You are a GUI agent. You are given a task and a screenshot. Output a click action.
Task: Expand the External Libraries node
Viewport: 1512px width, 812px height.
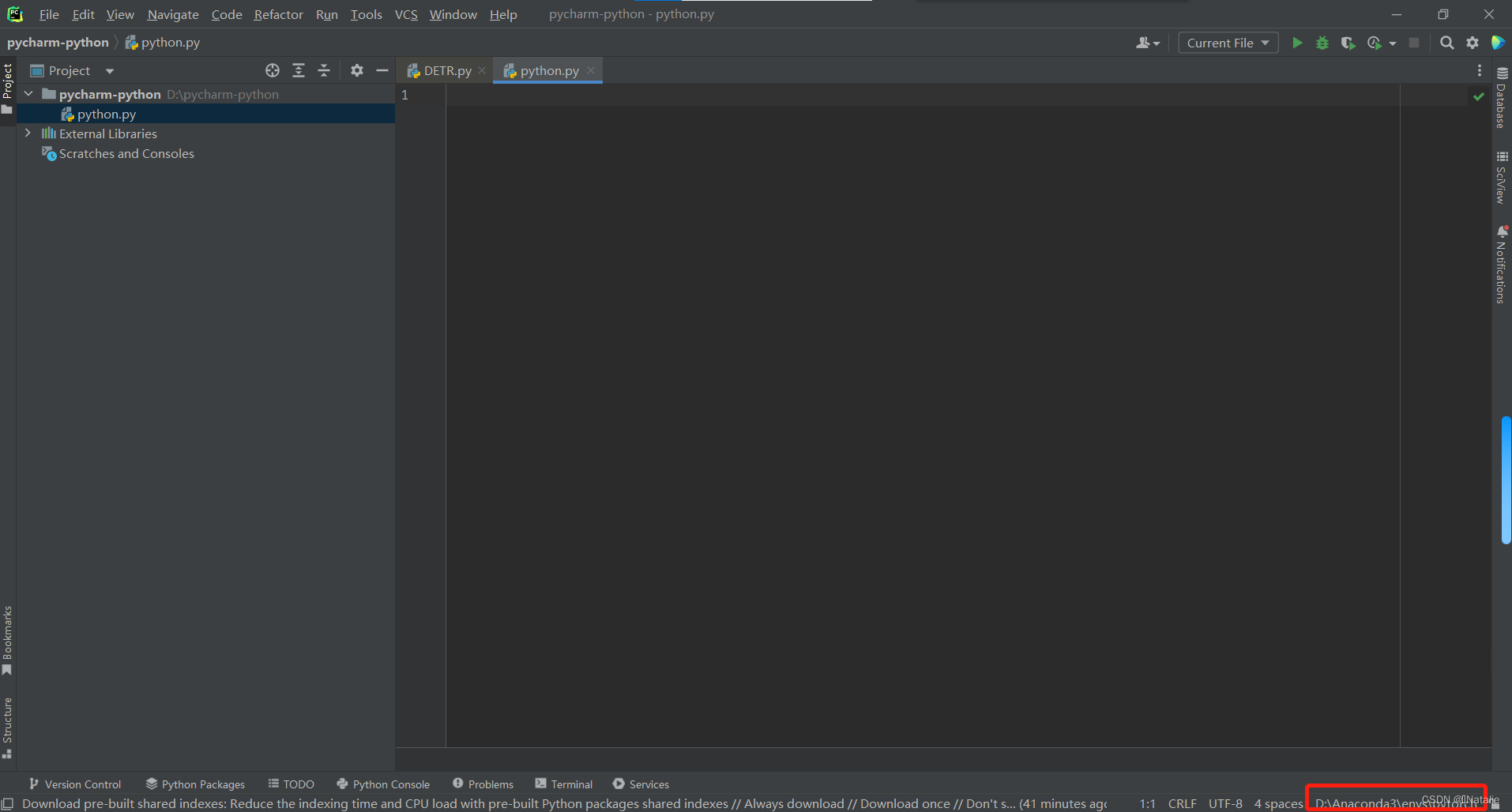[28, 133]
